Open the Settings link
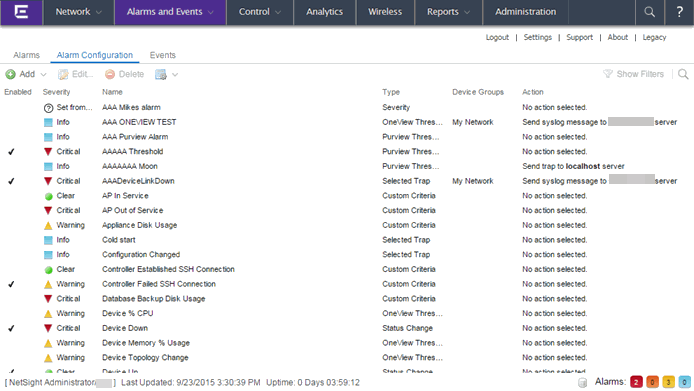The width and height of the screenshot is (694, 391). (x=538, y=37)
